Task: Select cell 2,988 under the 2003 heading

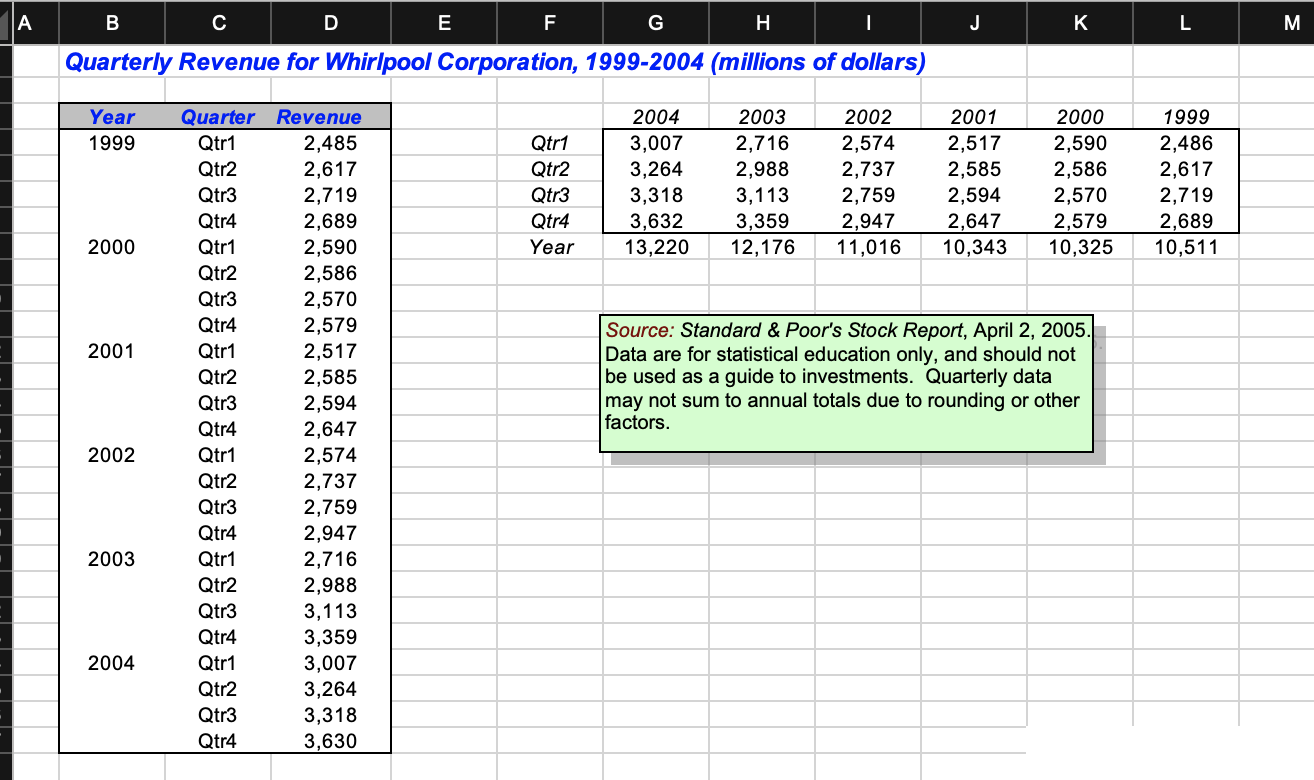Action: point(762,169)
